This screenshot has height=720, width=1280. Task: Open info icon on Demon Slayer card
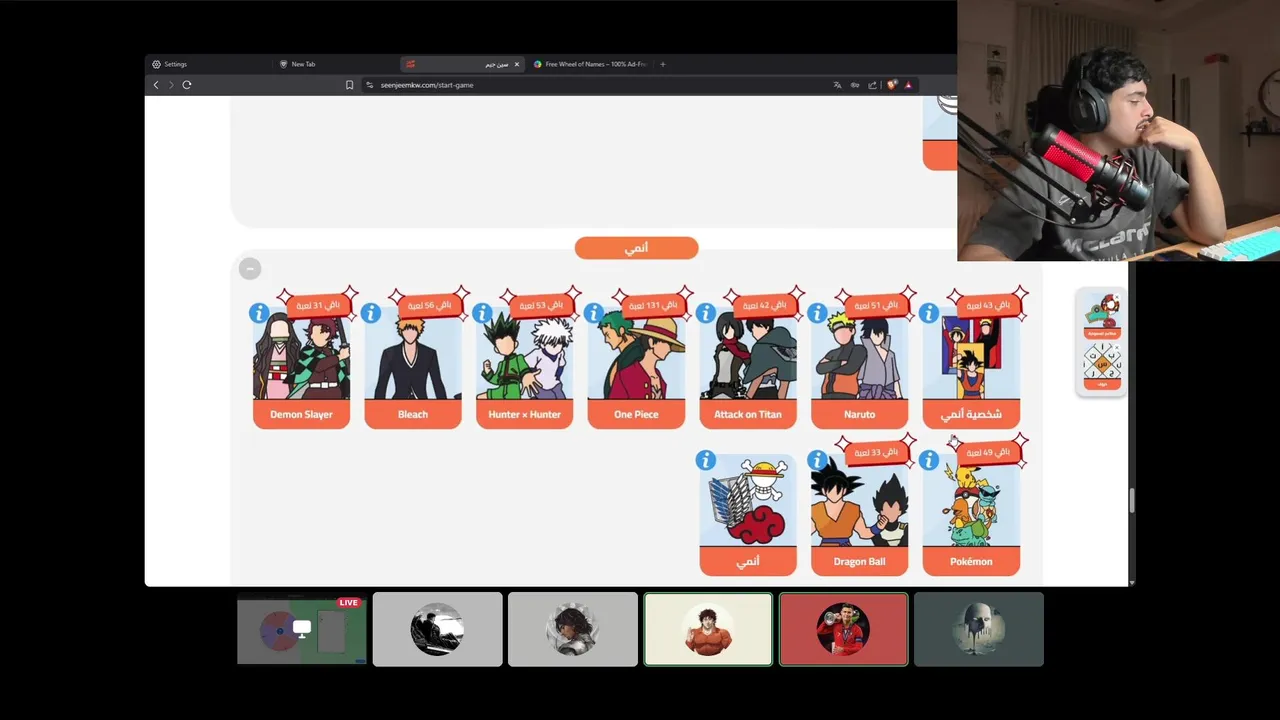click(259, 313)
